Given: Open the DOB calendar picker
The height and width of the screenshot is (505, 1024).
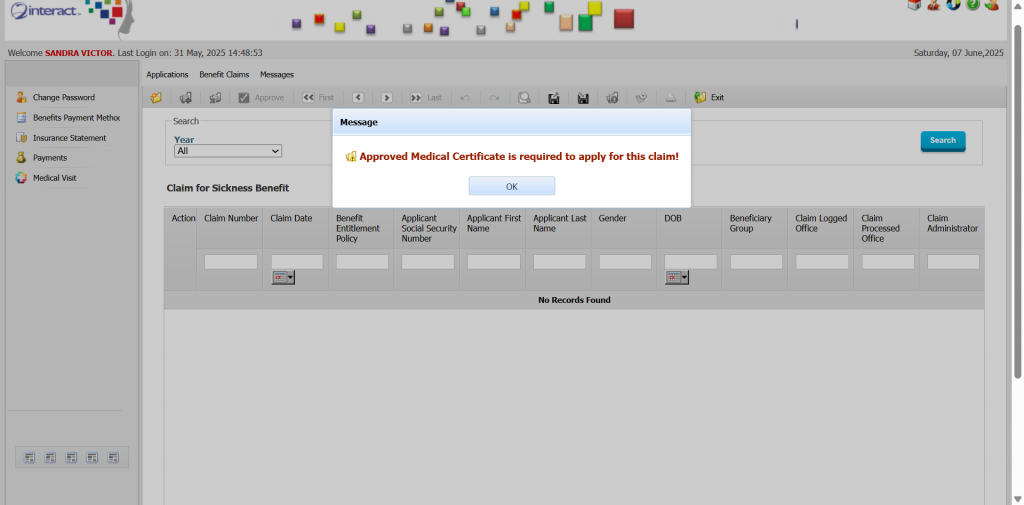Looking at the screenshot, I should [x=677, y=277].
